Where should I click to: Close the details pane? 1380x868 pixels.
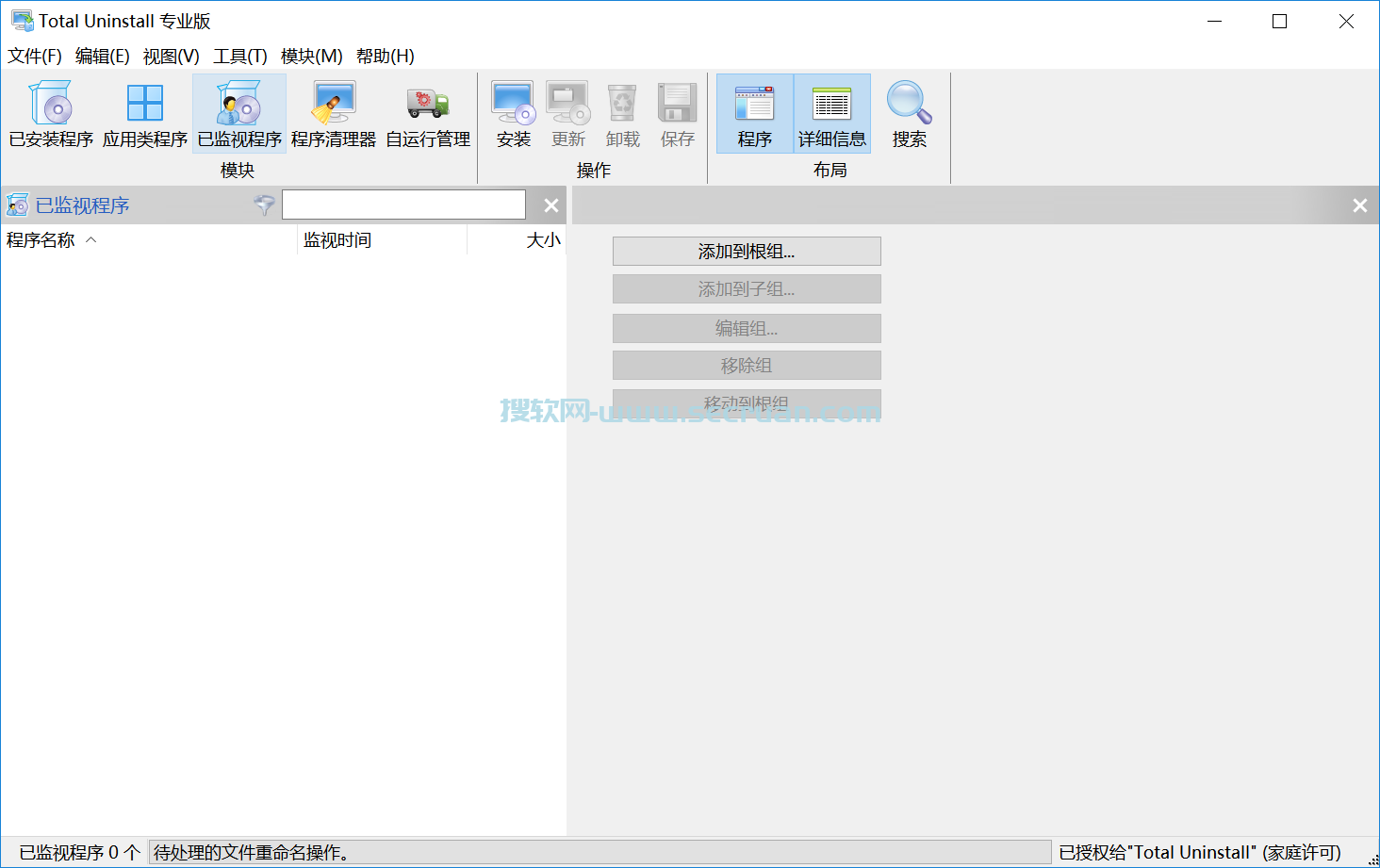[1360, 205]
